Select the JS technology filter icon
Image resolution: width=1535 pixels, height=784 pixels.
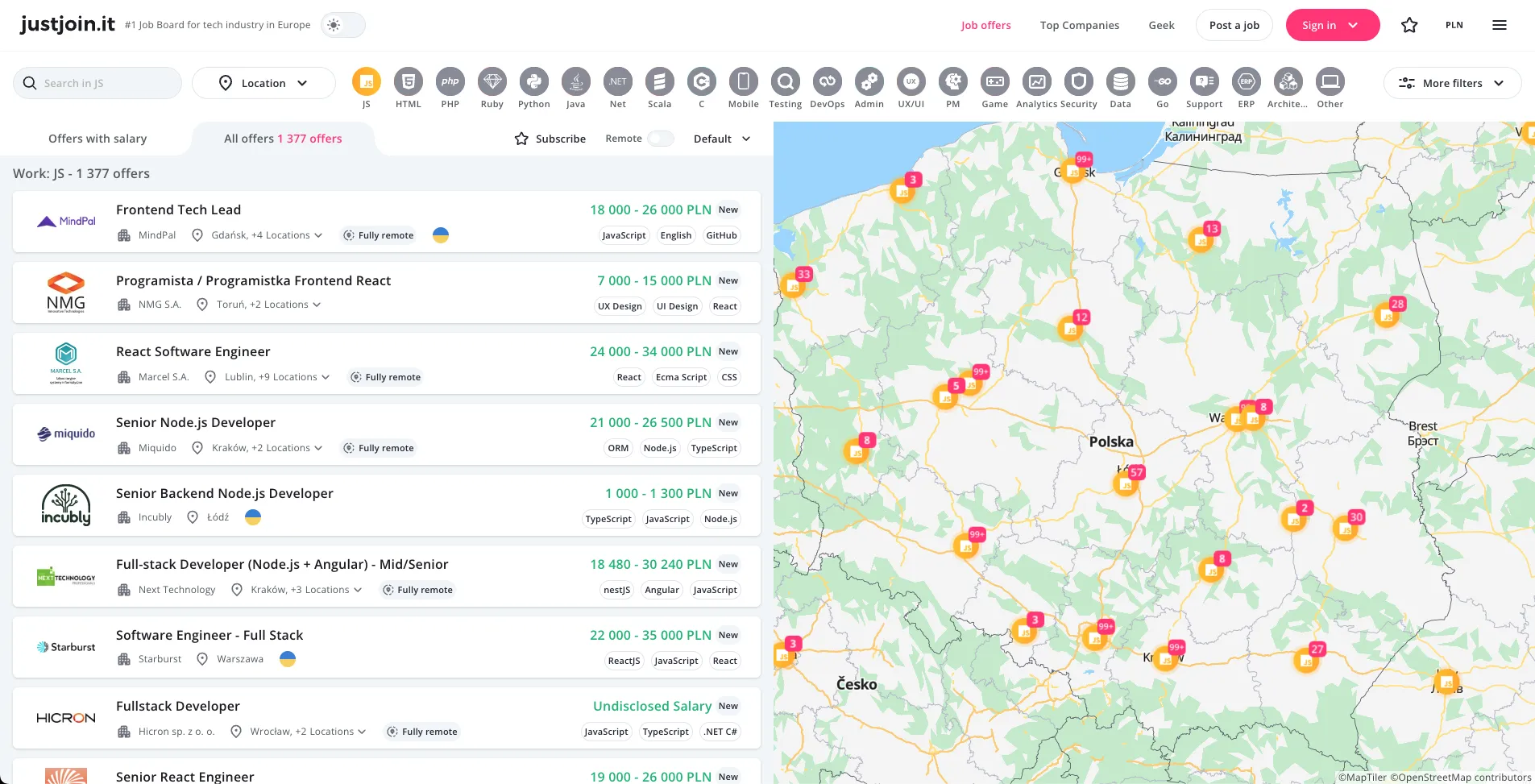pos(367,81)
